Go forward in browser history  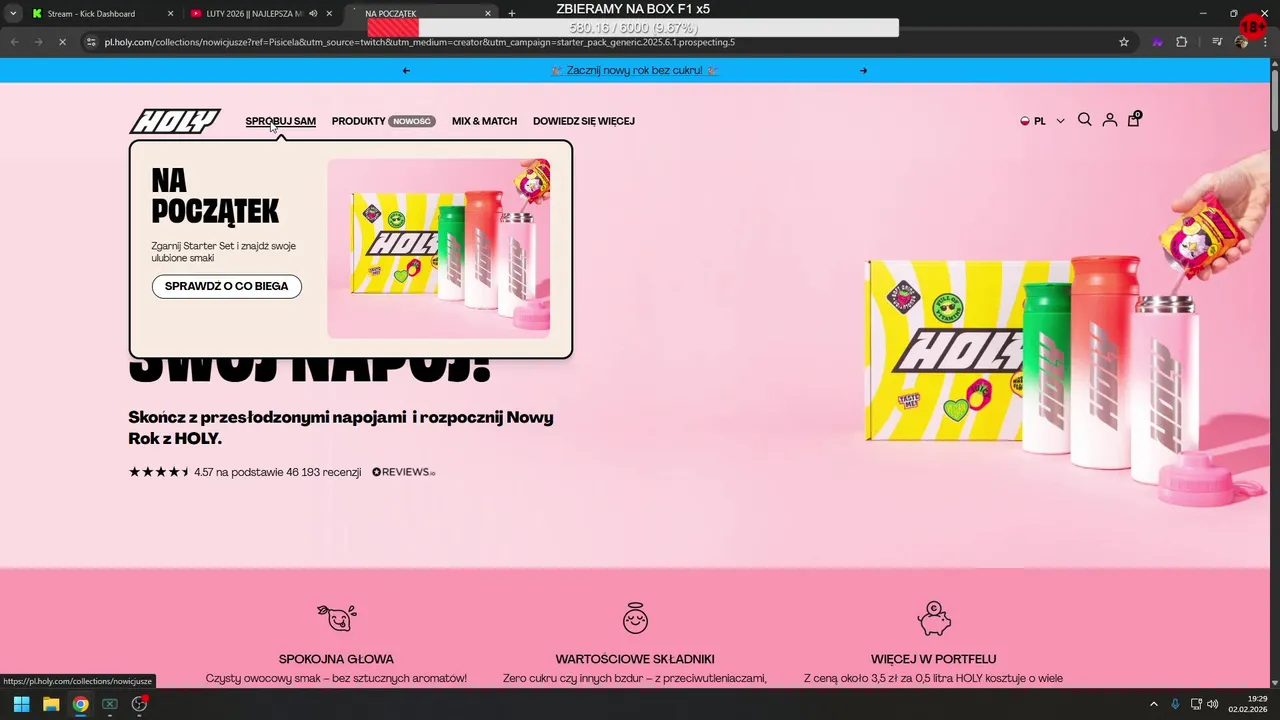(38, 42)
